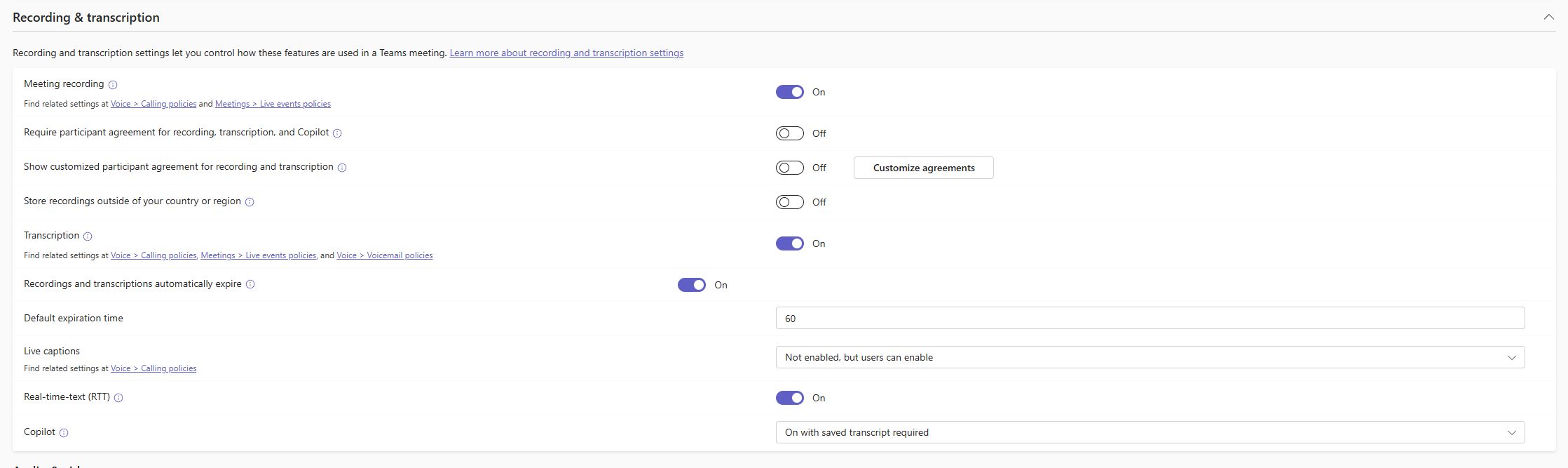The width and height of the screenshot is (1568, 468).
Task: Turn off Real-time-text (RTT) toggle
Action: coord(789,398)
